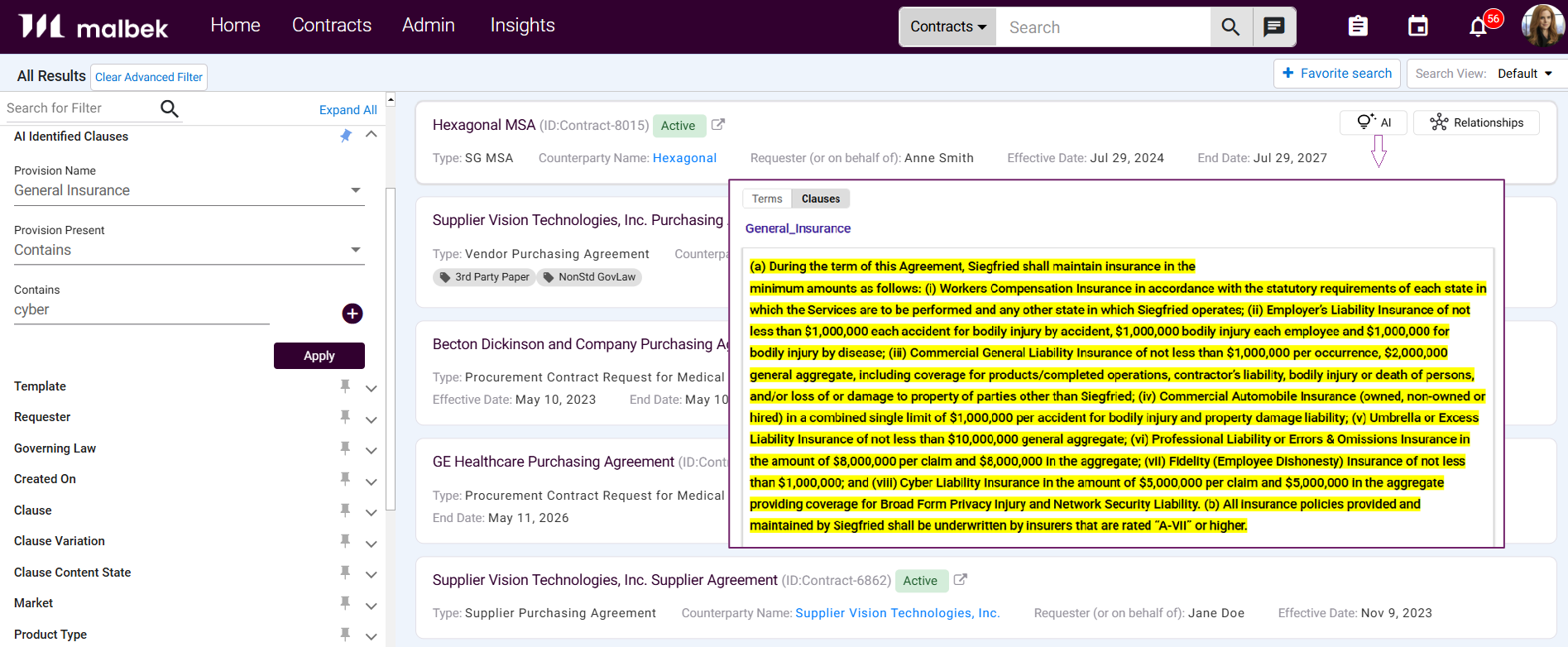Select the Clauses tab

(821, 199)
